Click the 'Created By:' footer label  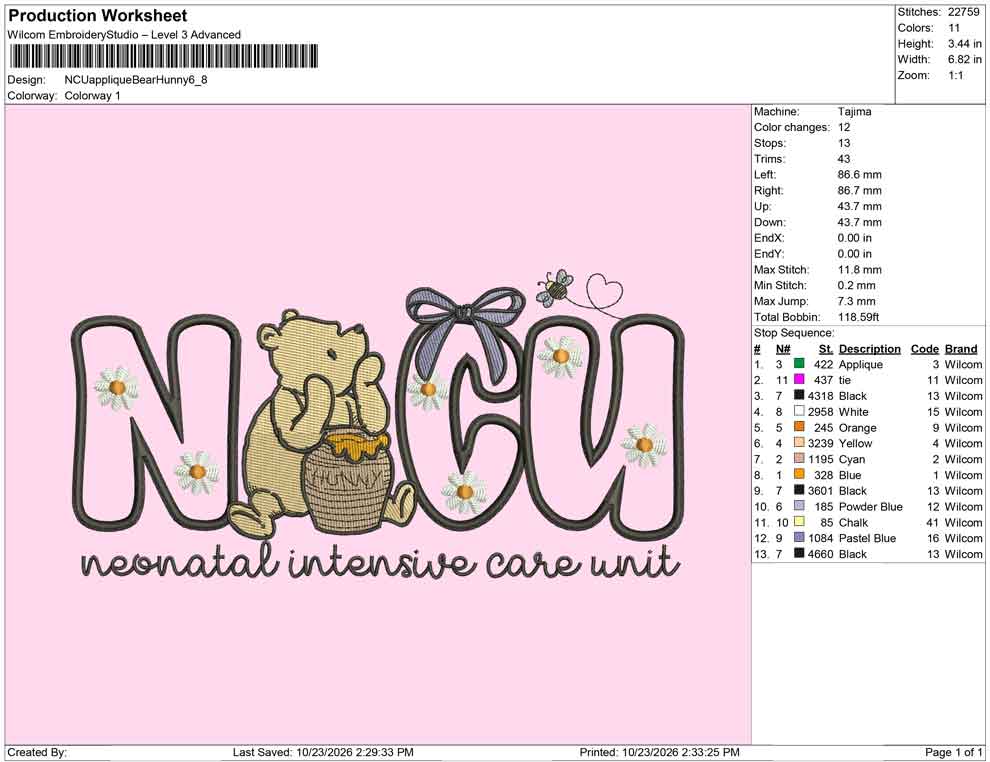(x=37, y=752)
